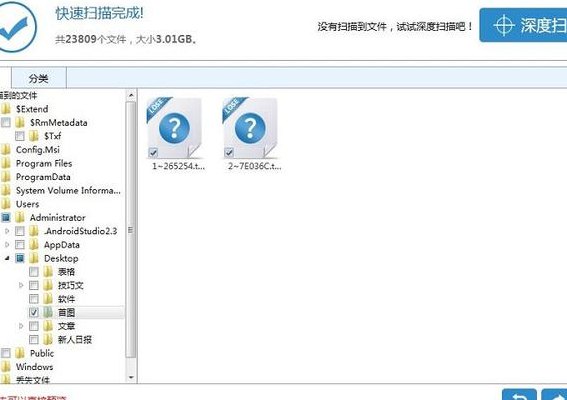Click the 新人日报 folder icon
The width and height of the screenshot is (567, 400).
click(x=48, y=340)
